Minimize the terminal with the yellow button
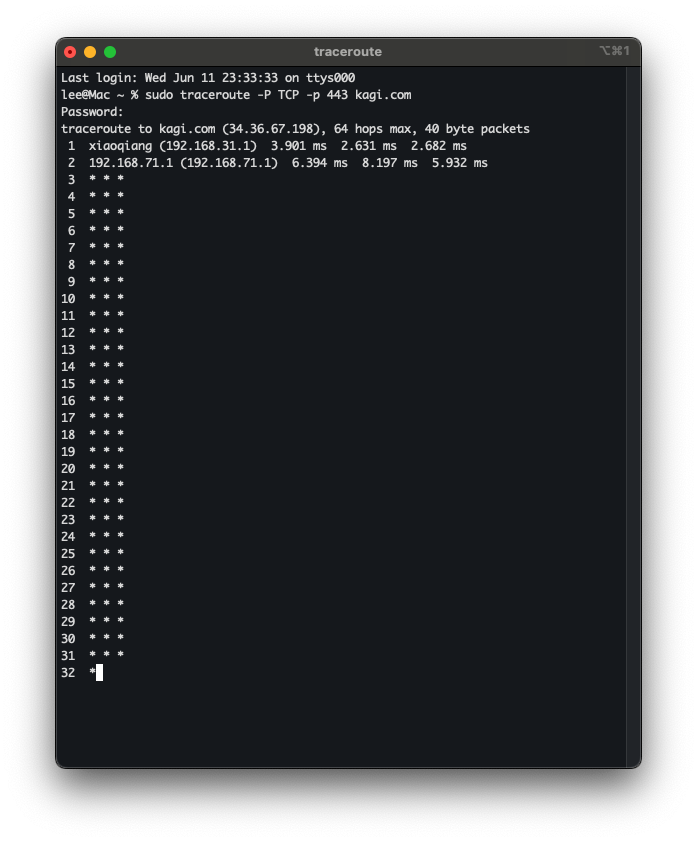 (90, 52)
